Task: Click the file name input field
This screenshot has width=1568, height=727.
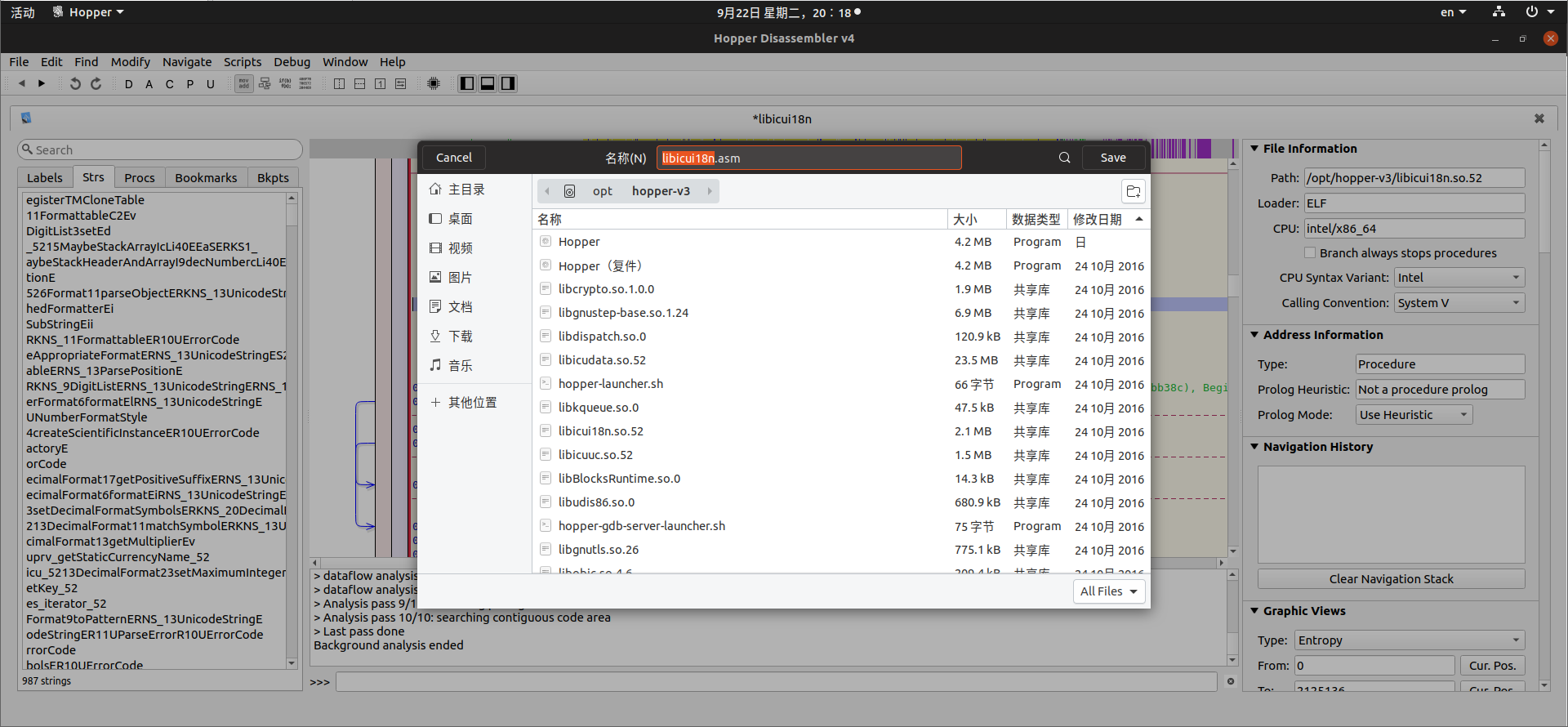Action: (x=808, y=158)
